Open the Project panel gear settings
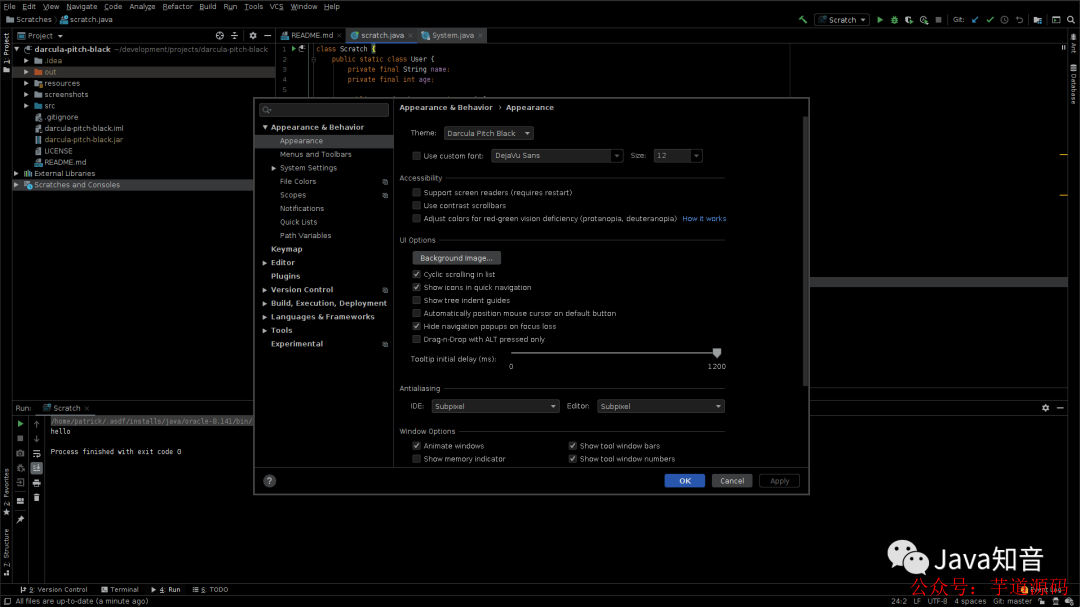Image resolution: width=1080 pixels, height=607 pixels. pos(253,36)
